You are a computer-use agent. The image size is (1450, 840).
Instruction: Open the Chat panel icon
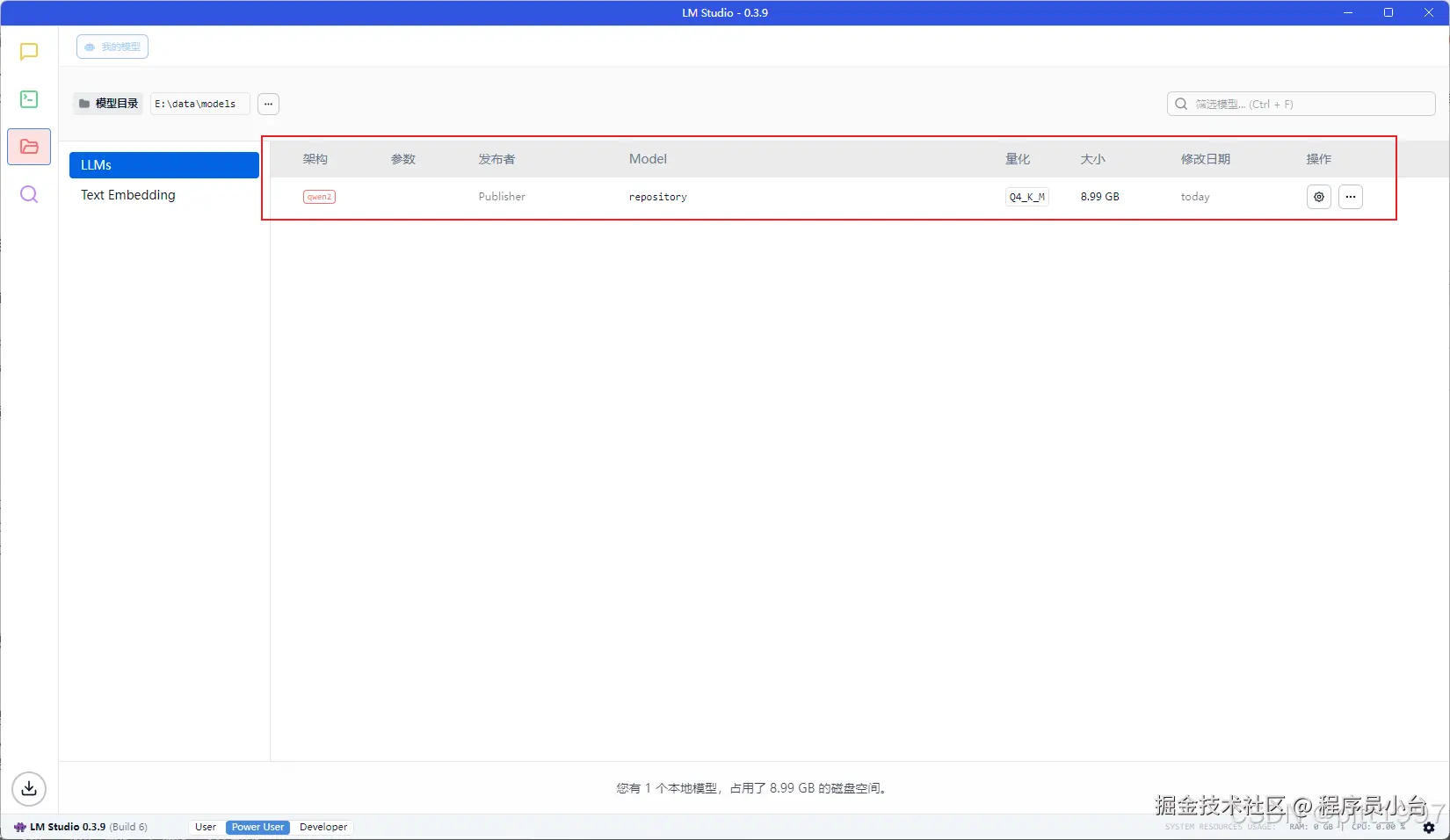28,52
